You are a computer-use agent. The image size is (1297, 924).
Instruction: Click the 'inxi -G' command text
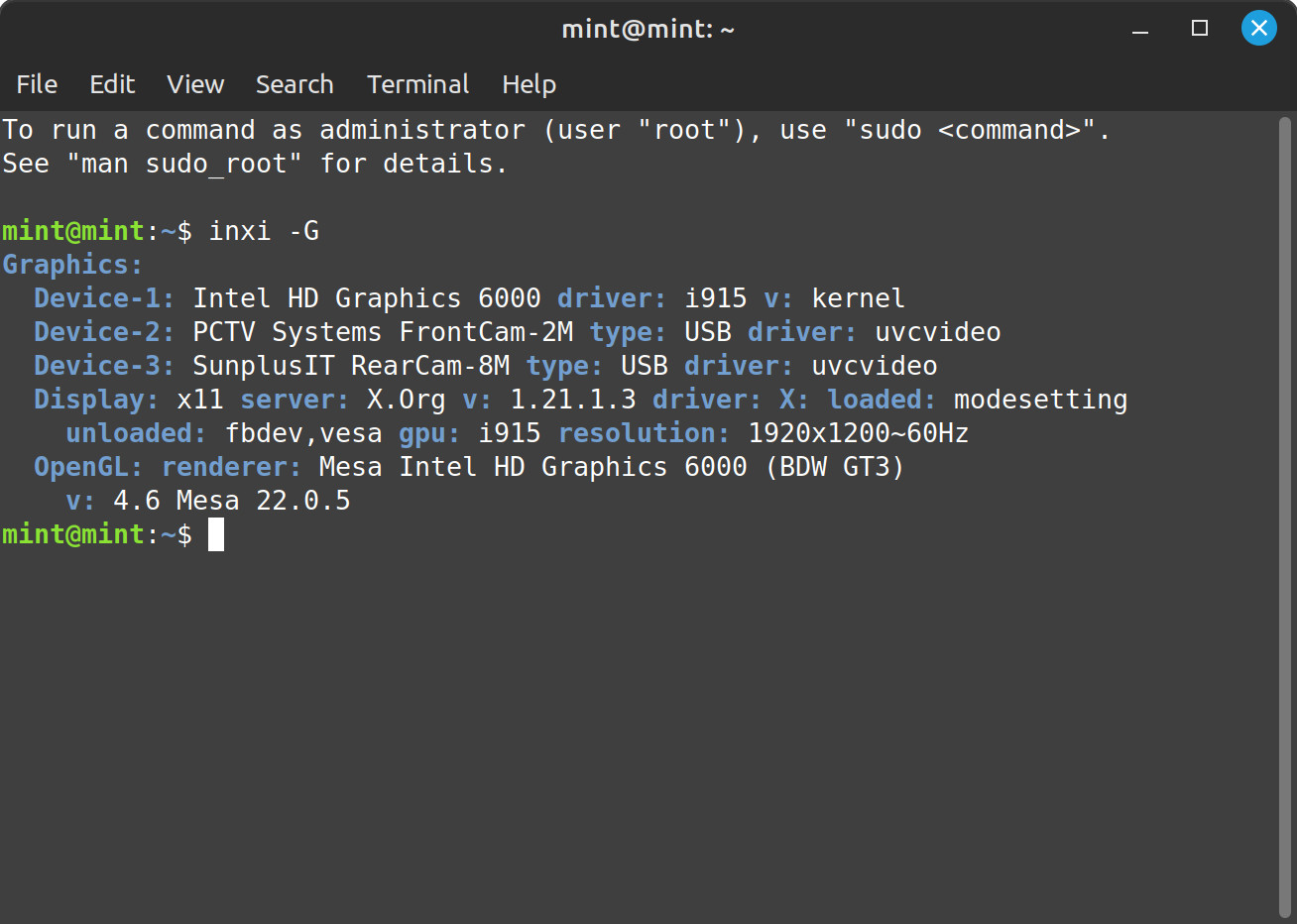tap(264, 231)
